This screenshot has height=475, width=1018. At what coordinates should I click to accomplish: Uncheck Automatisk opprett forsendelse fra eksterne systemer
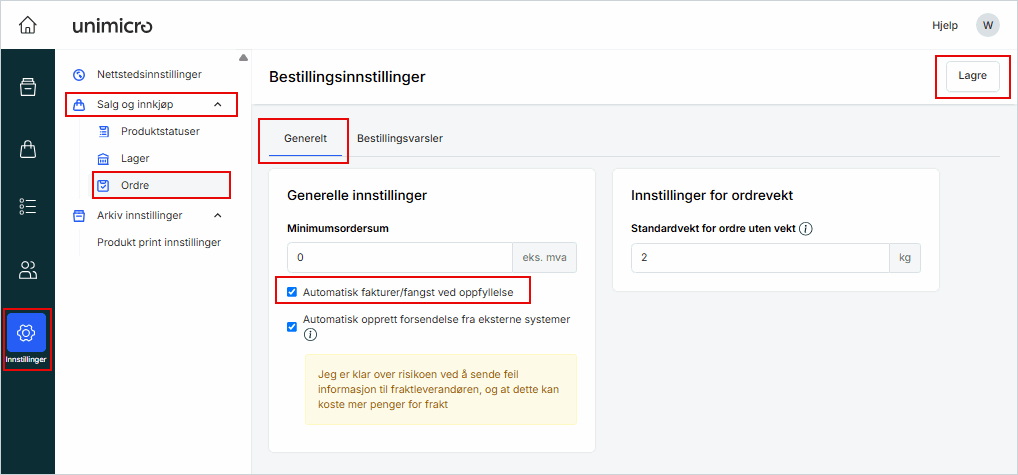coord(292,326)
